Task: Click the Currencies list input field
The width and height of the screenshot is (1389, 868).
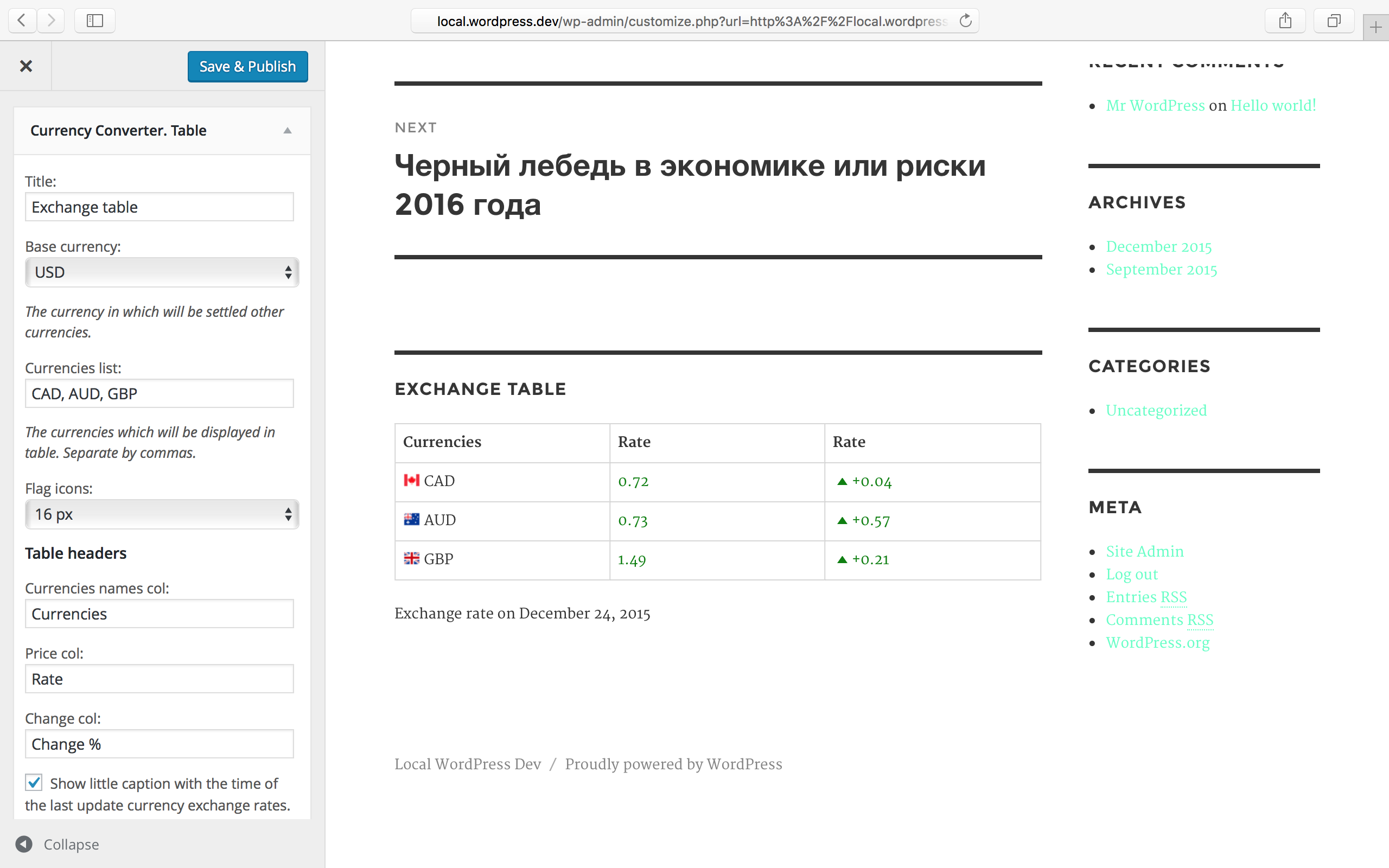Action: point(160,394)
